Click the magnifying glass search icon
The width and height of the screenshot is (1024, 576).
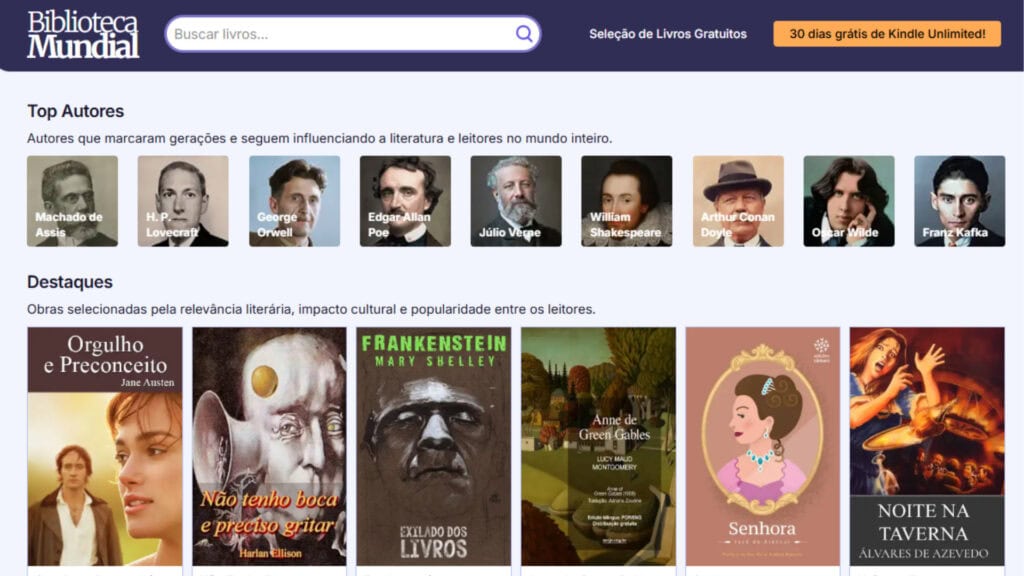[524, 33]
